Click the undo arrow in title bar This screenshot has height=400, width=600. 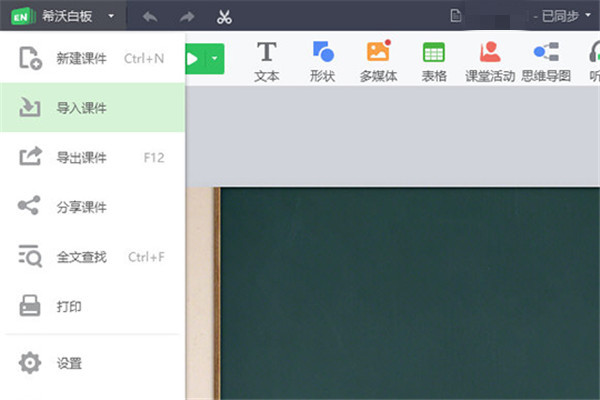click(150, 17)
